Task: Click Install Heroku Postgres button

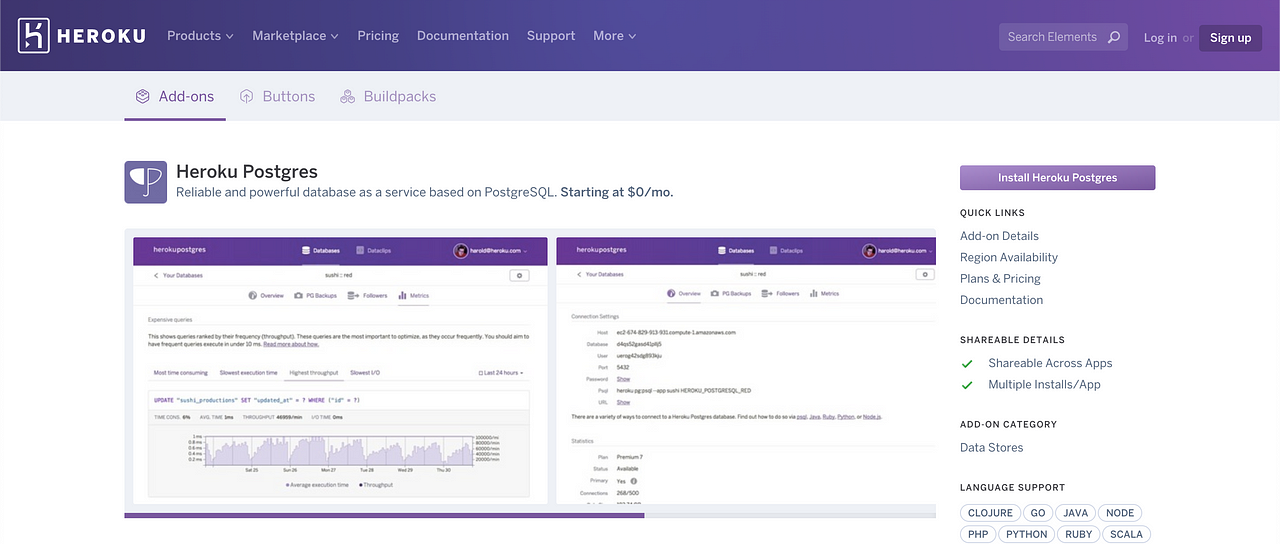Action: click(x=1057, y=178)
